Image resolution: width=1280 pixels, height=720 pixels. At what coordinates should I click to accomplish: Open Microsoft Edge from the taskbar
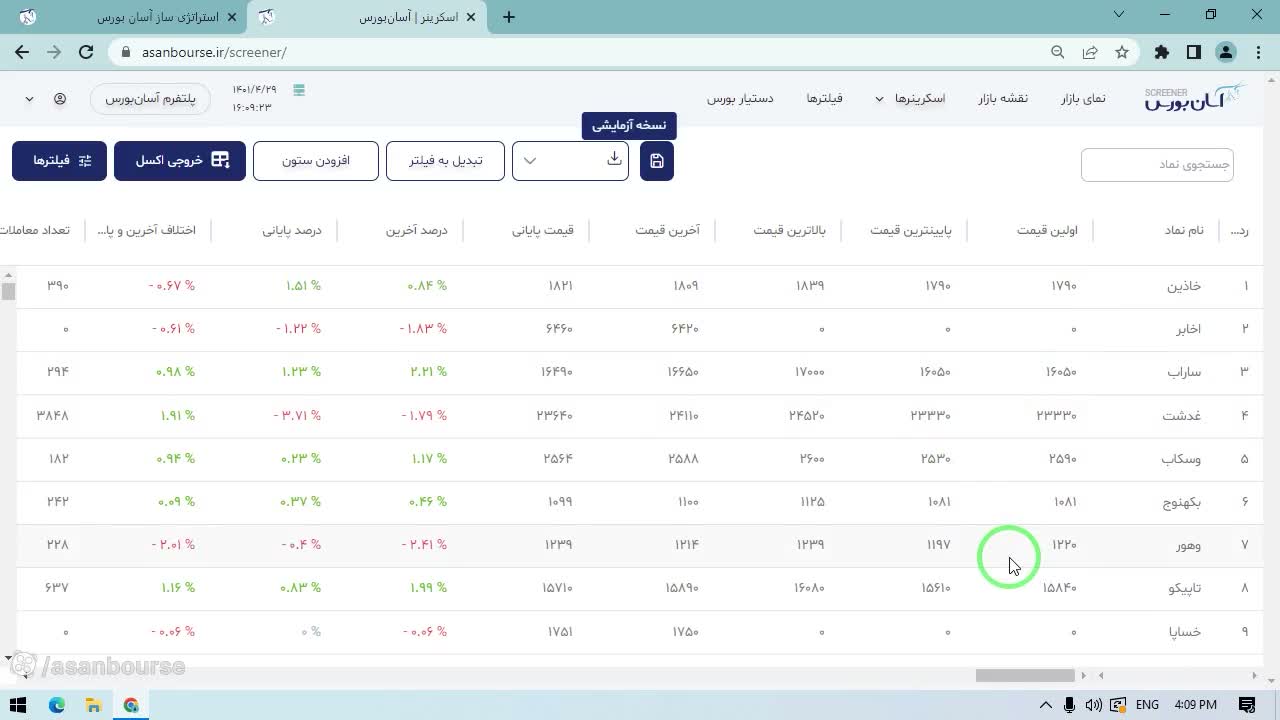tap(57, 705)
